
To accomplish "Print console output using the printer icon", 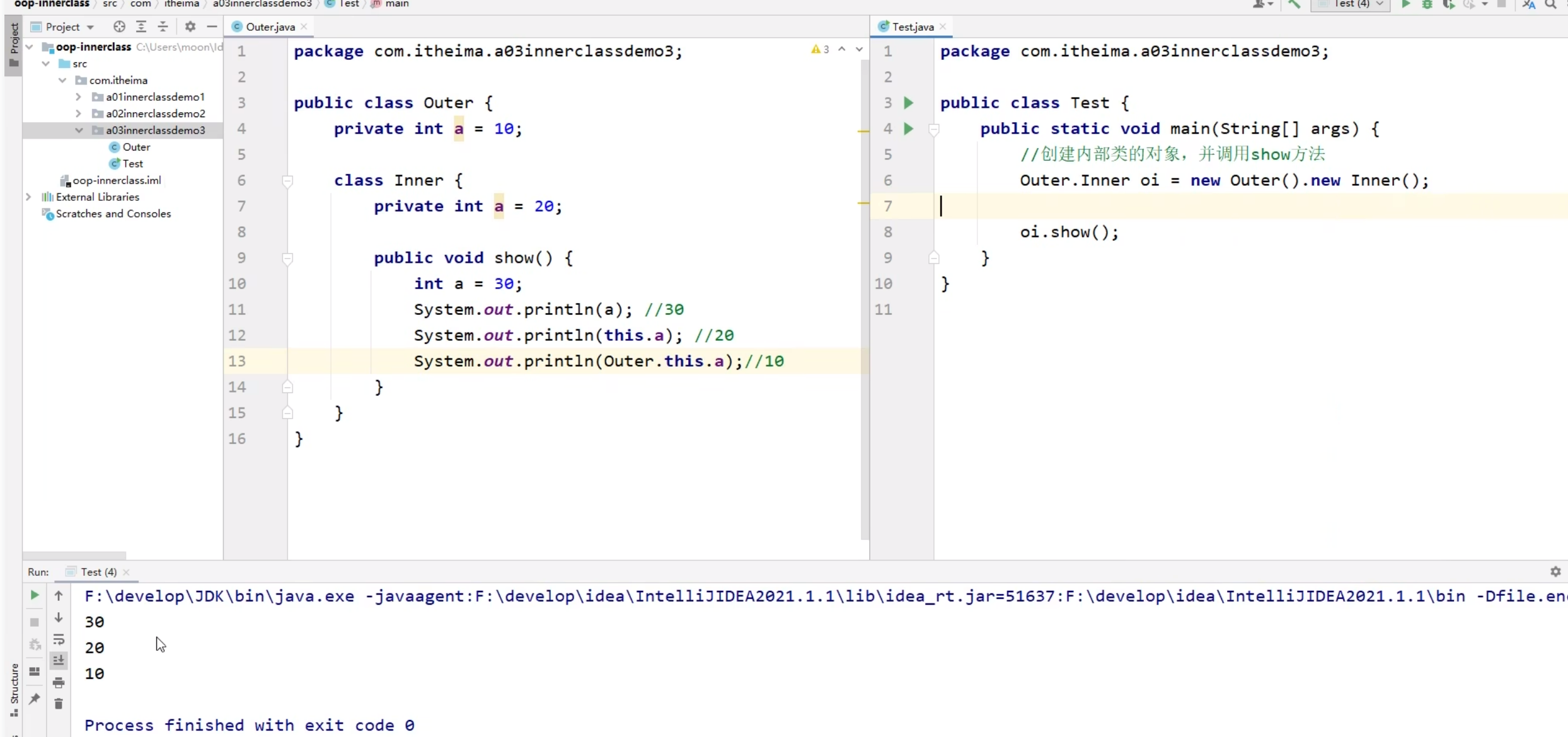I will click(x=59, y=682).
